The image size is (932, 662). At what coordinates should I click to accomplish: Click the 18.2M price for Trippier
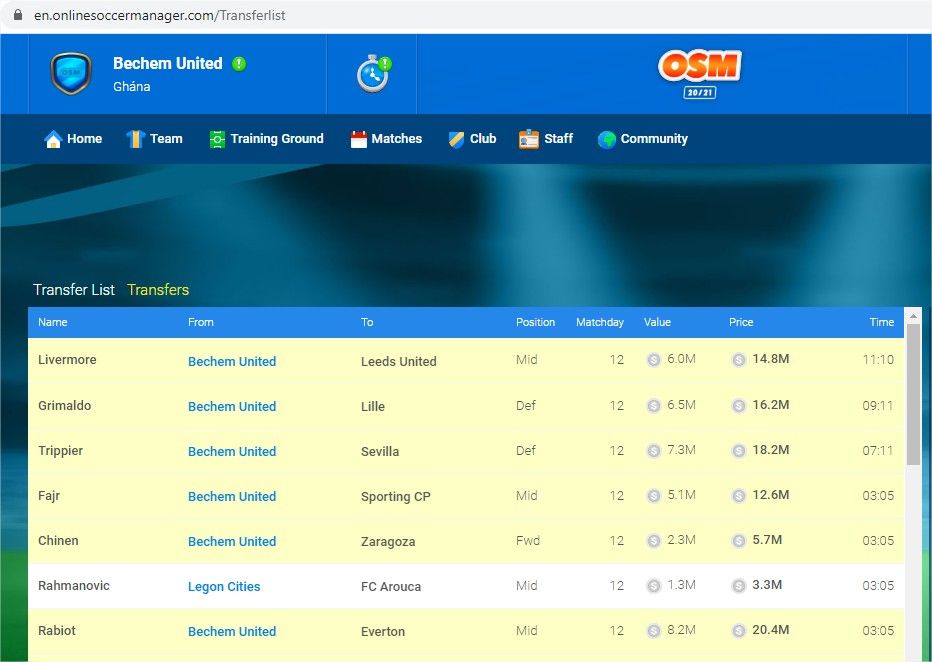pos(771,450)
